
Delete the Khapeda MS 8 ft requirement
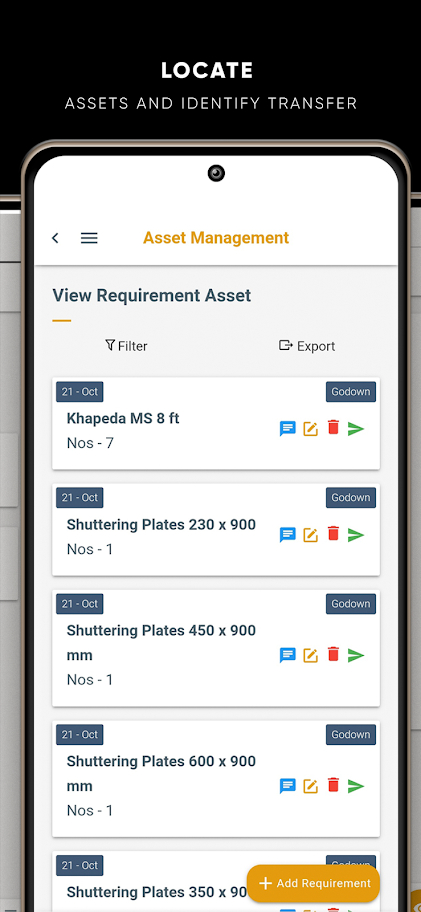[333, 428]
